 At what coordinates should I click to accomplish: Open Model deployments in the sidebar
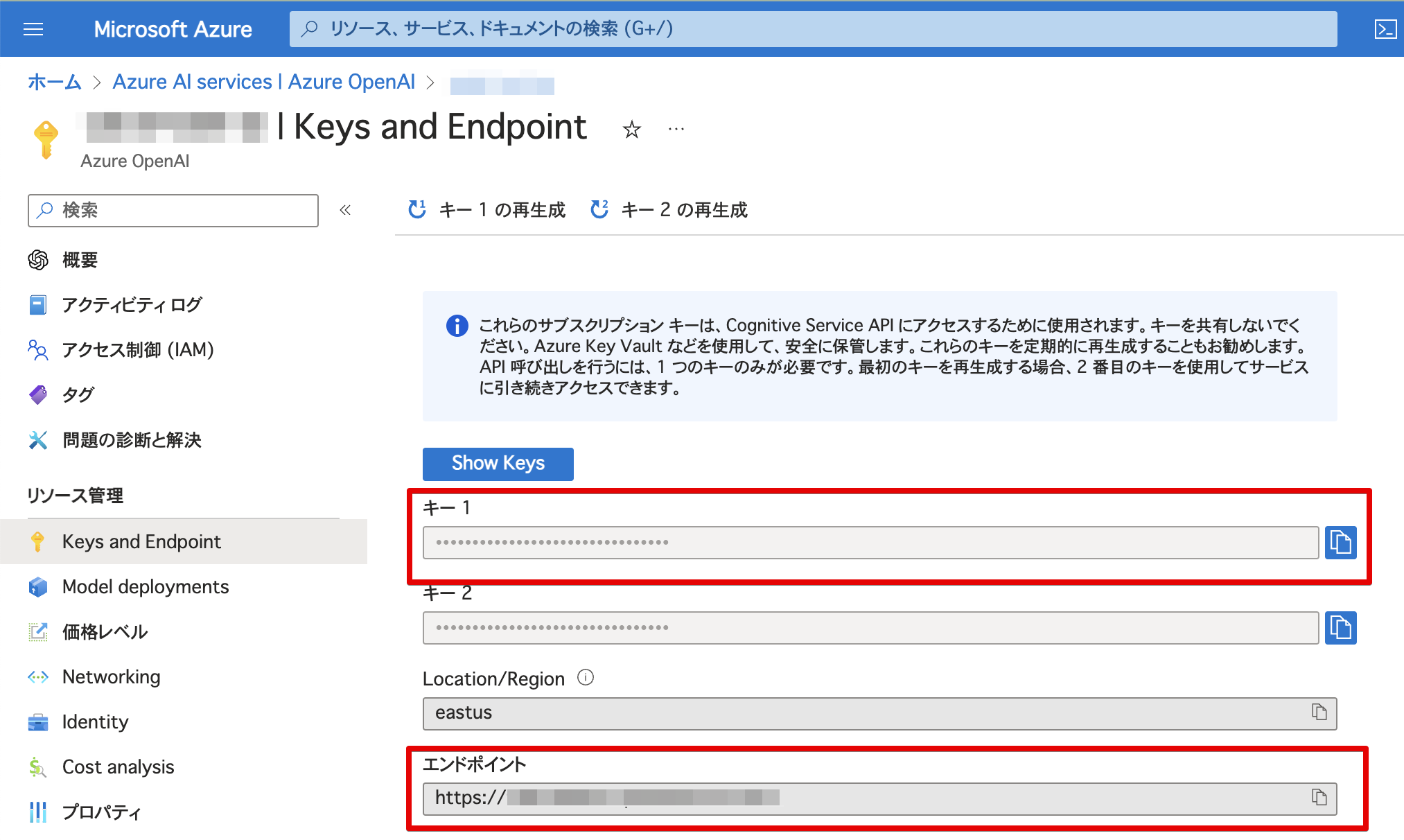tap(145, 587)
